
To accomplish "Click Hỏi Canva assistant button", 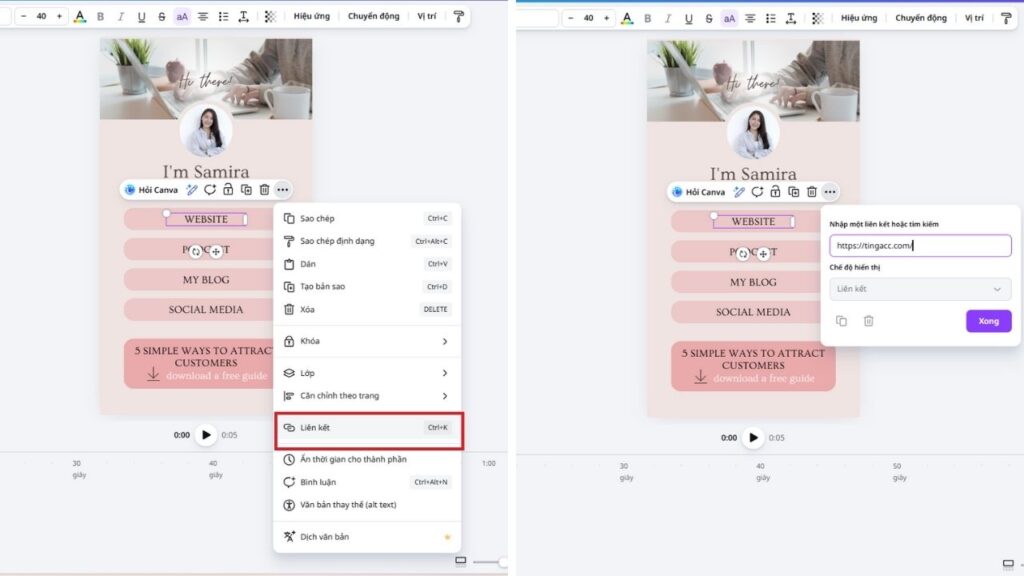I will (155, 190).
